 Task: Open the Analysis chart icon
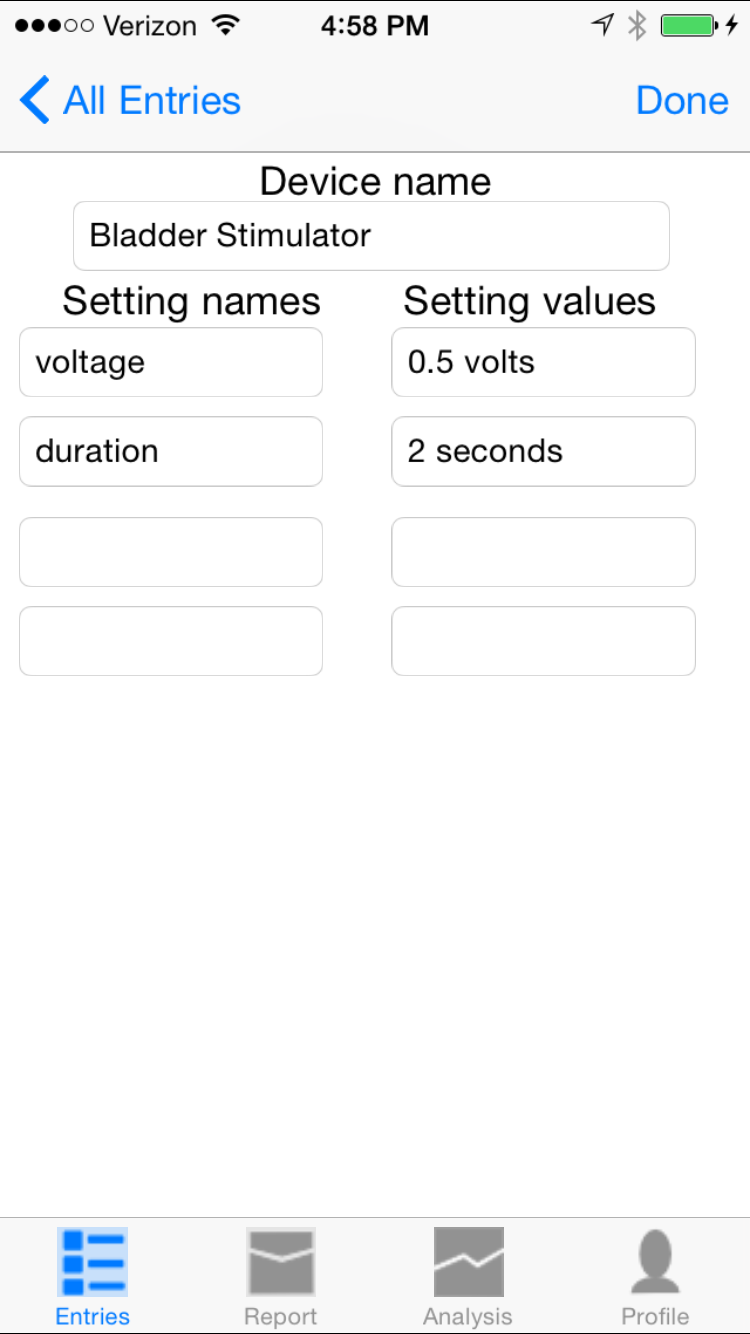(468, 1262)
